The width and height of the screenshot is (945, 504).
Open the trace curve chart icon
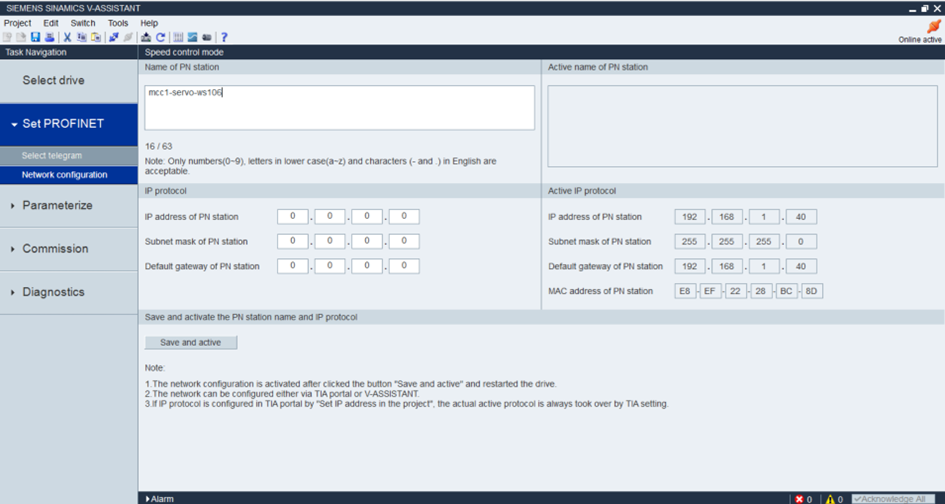(192, 37)
